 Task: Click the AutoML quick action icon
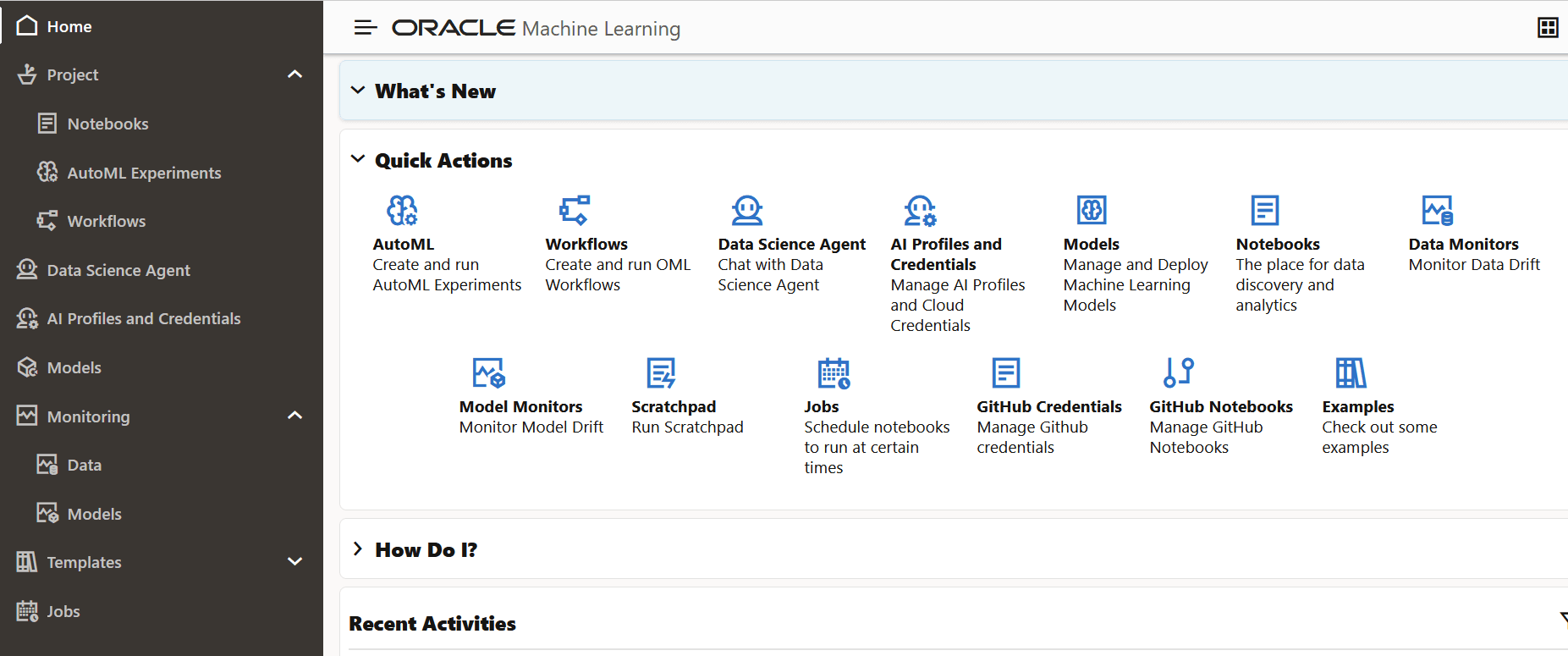coord(402,210)
